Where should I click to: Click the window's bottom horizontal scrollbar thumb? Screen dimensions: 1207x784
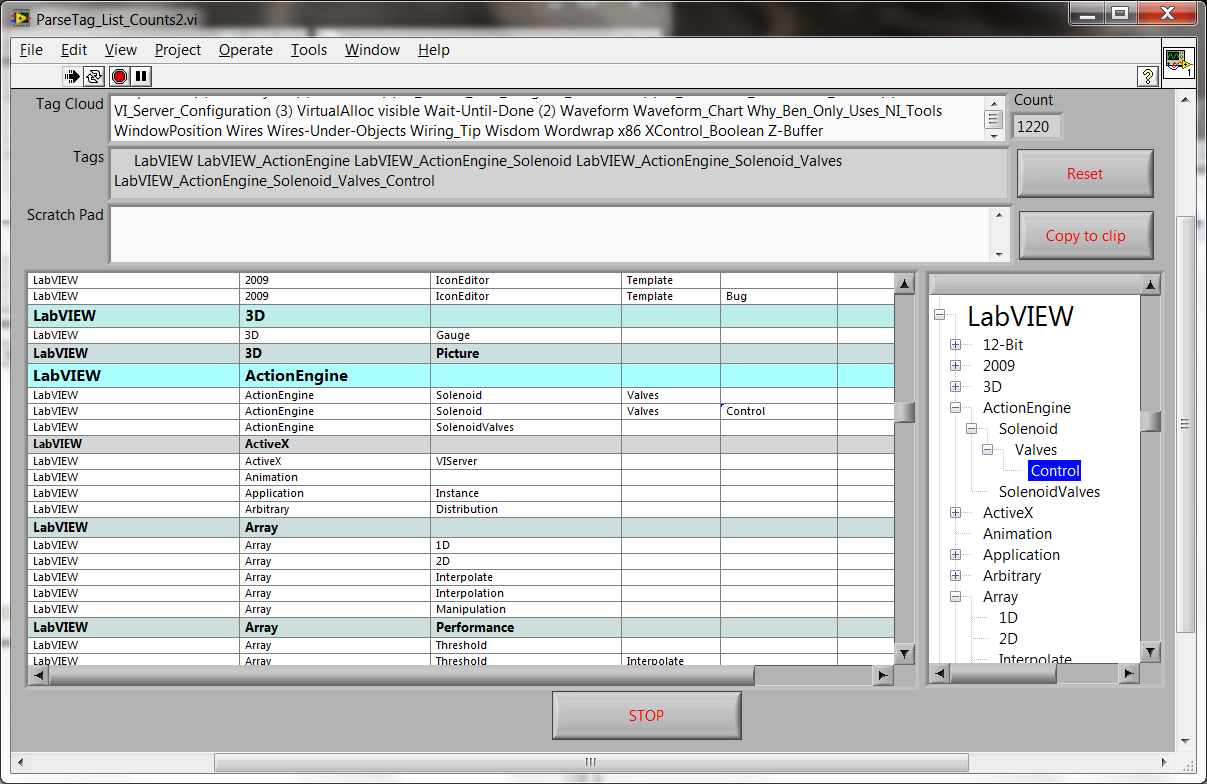[590, 762]
